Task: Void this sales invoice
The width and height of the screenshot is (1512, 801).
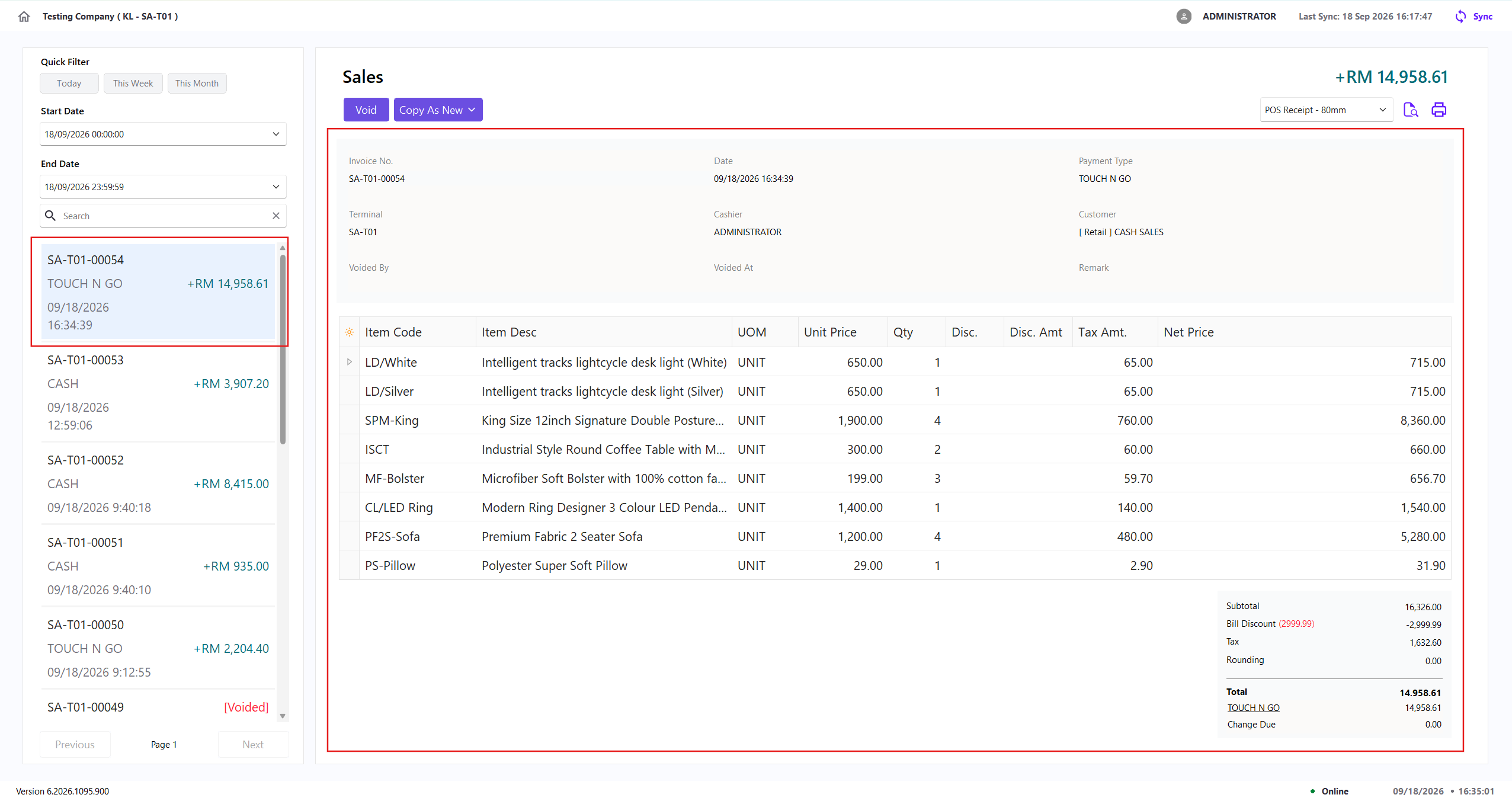Action: pyautogui.click(x=366, y=110)
